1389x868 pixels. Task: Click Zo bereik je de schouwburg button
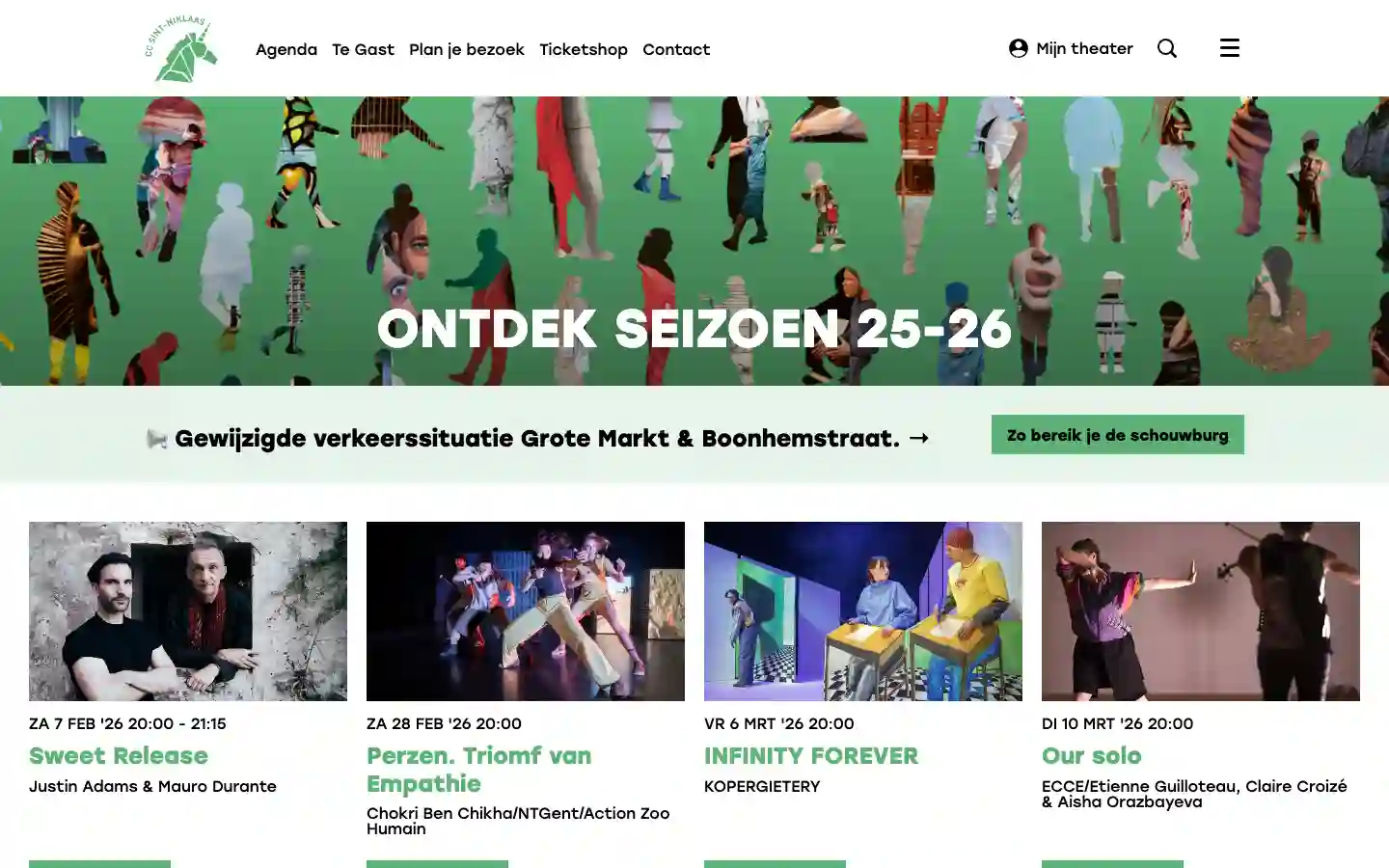tap(1118, 435)
